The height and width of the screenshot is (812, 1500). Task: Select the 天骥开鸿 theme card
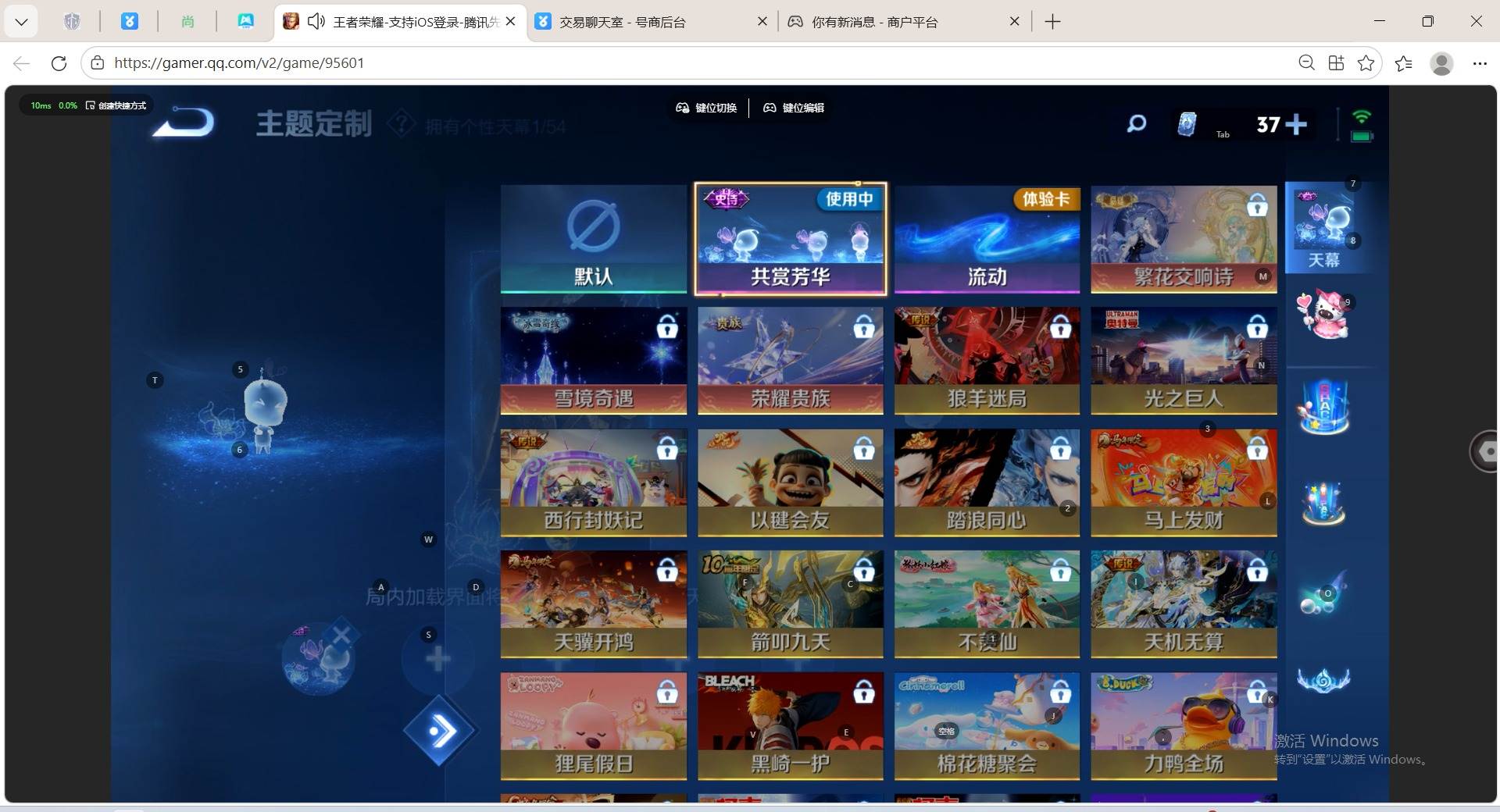(x=594, y=604)
